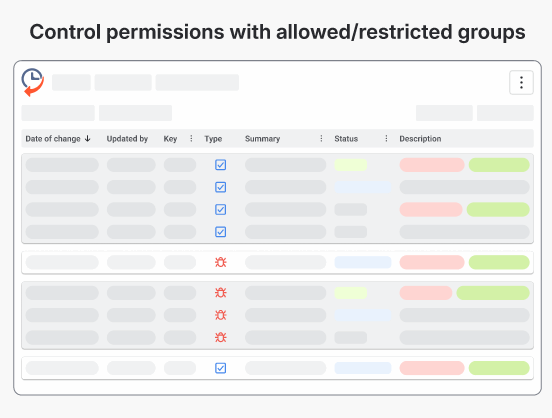Sort by the Date of change column
Image resolution: width=552 pixels, height=418 pixels.
click(58, 139)
